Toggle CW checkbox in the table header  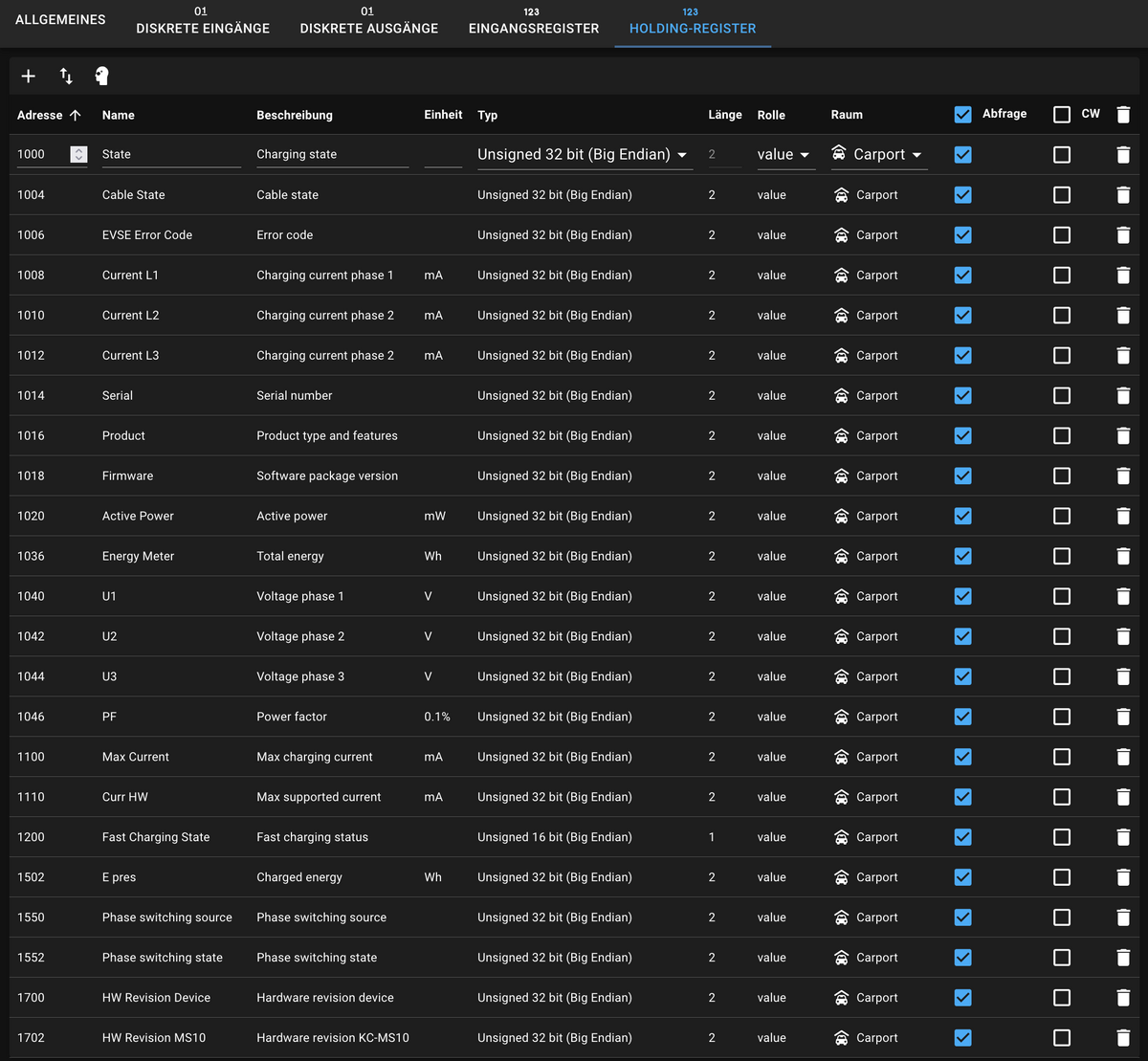point(1062,115)
